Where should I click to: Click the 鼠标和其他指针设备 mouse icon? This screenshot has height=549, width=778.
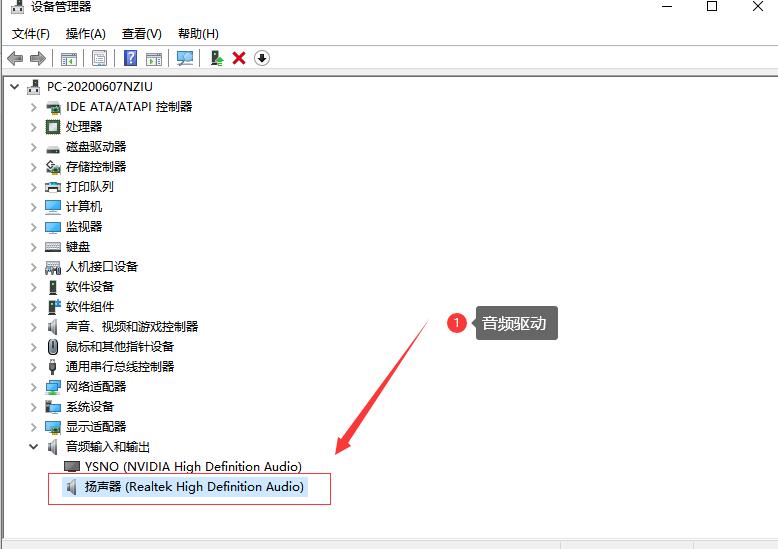coord(53,346)
